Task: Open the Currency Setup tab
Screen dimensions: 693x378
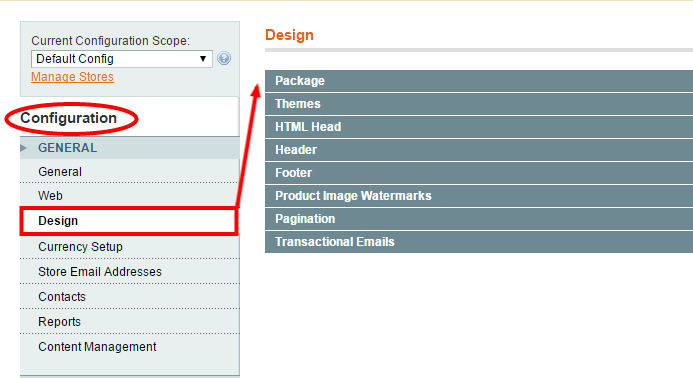Action: 129,247
